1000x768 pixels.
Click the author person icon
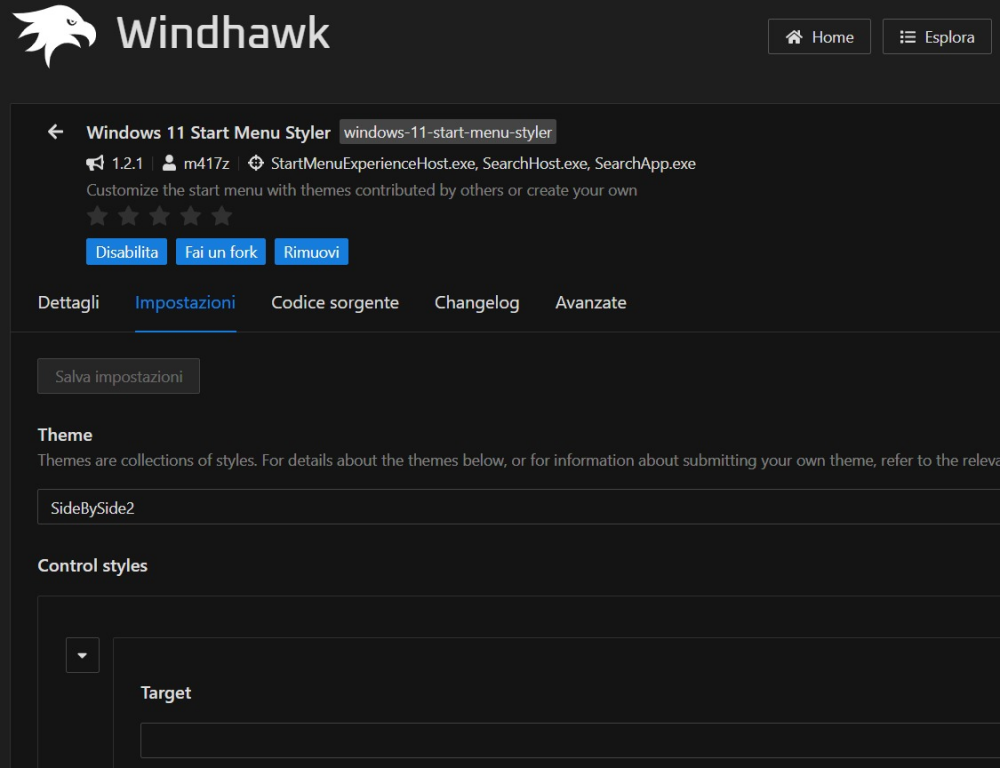coord(169,163)
